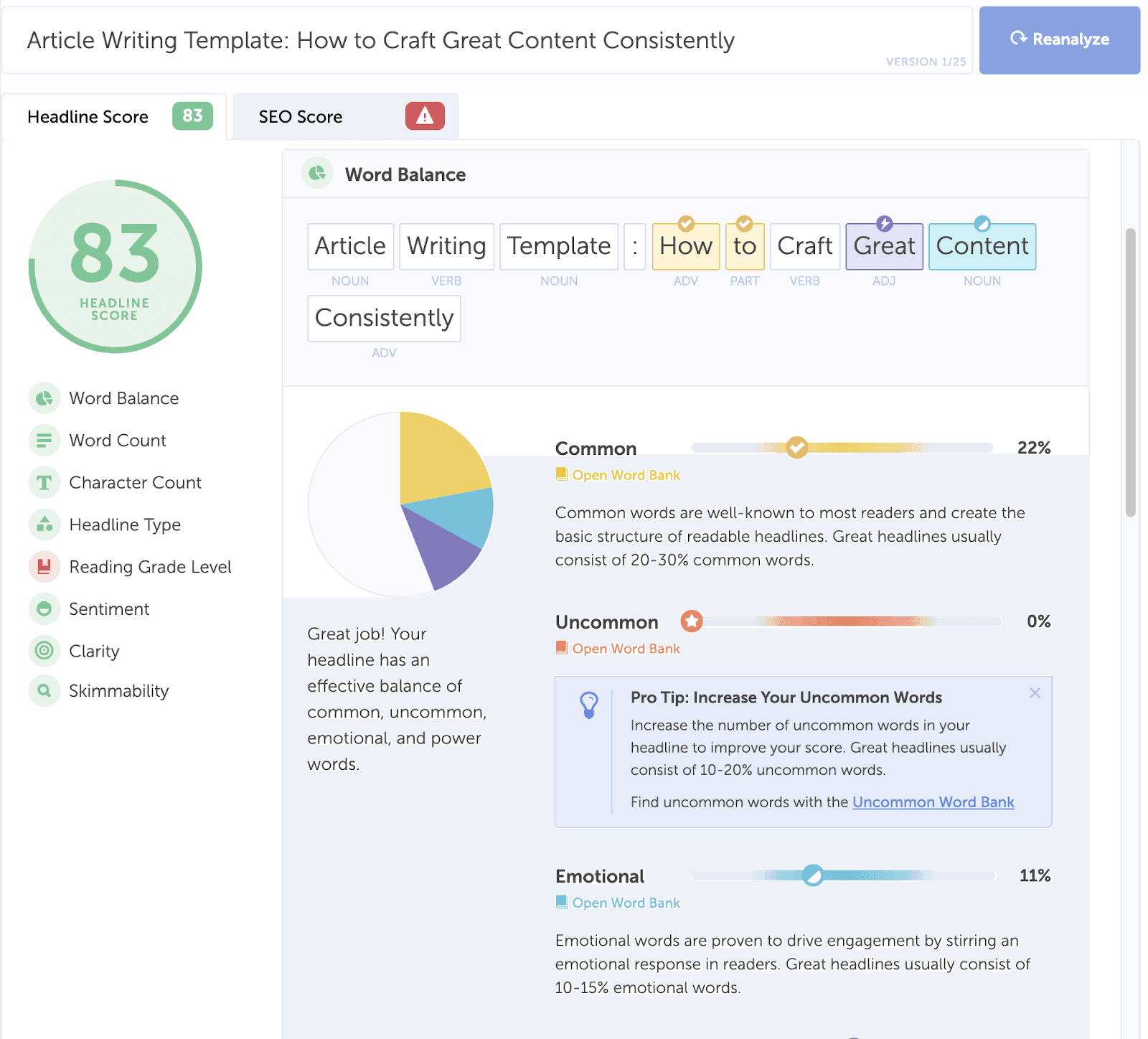Viewport: 1148px width, 1039px height.
Task: Toggle the common word badge on 'How'
Action: 685,223
